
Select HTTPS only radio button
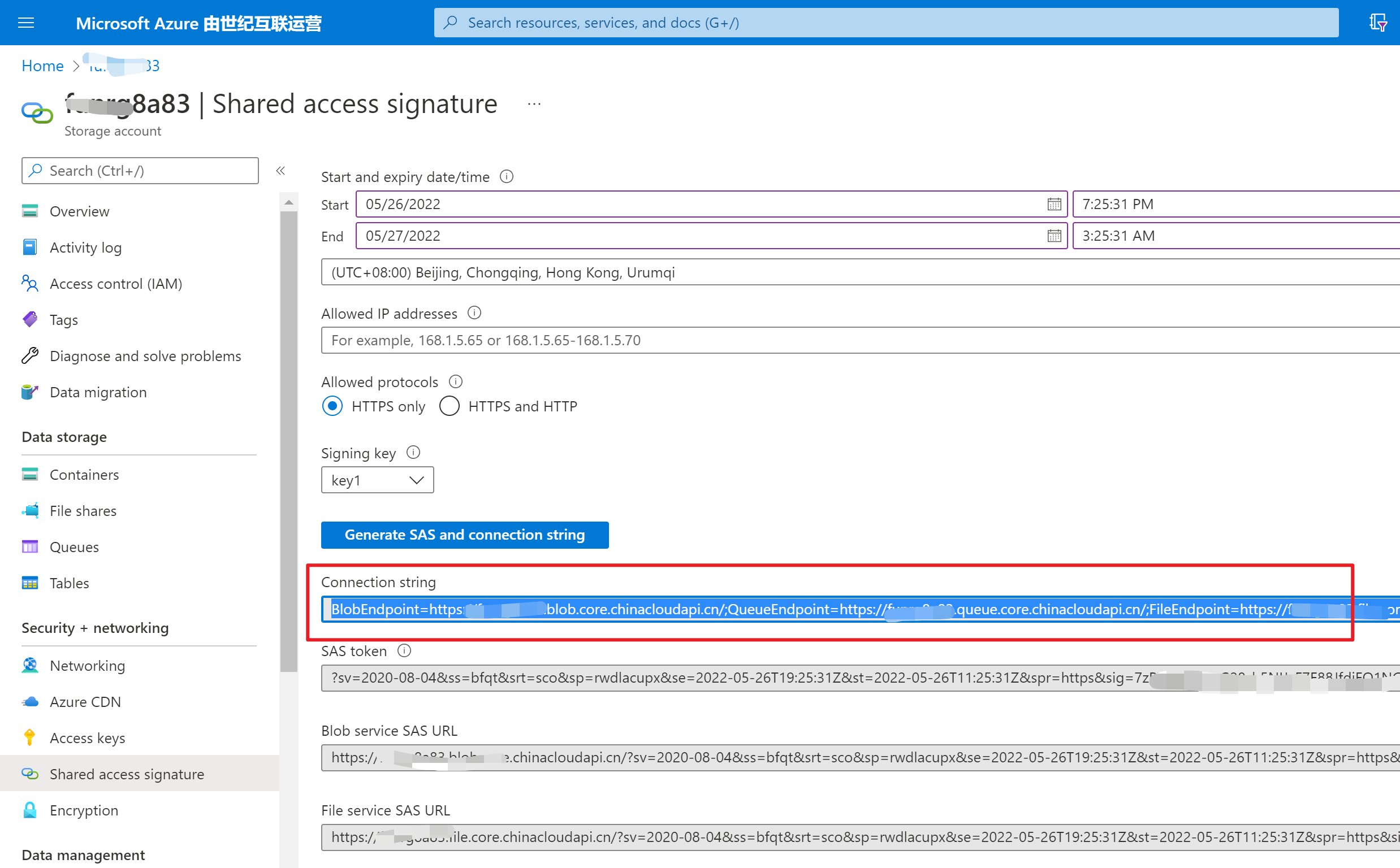coord(332,406)
